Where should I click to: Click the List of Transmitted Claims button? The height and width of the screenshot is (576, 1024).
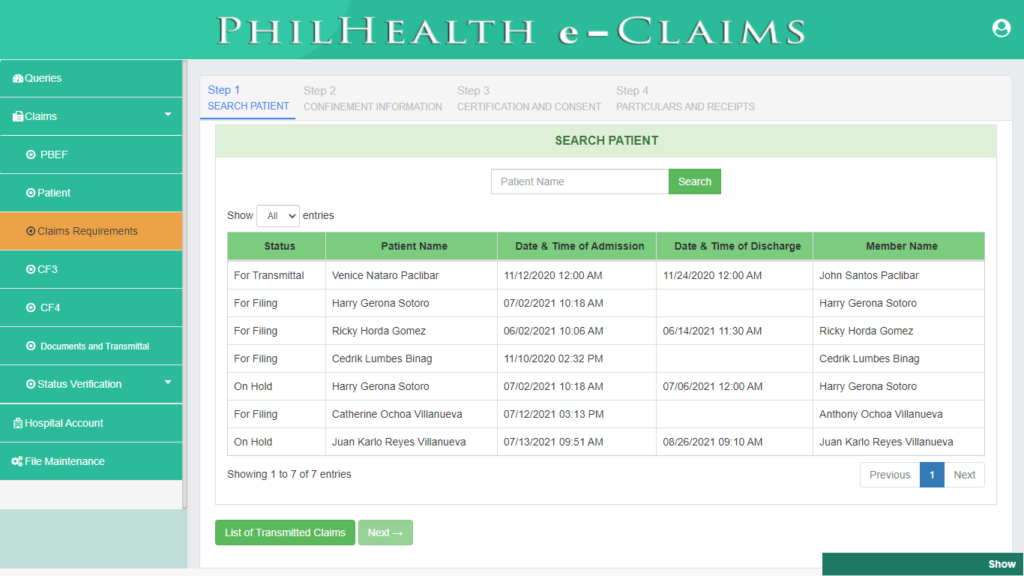click(284, 532)
